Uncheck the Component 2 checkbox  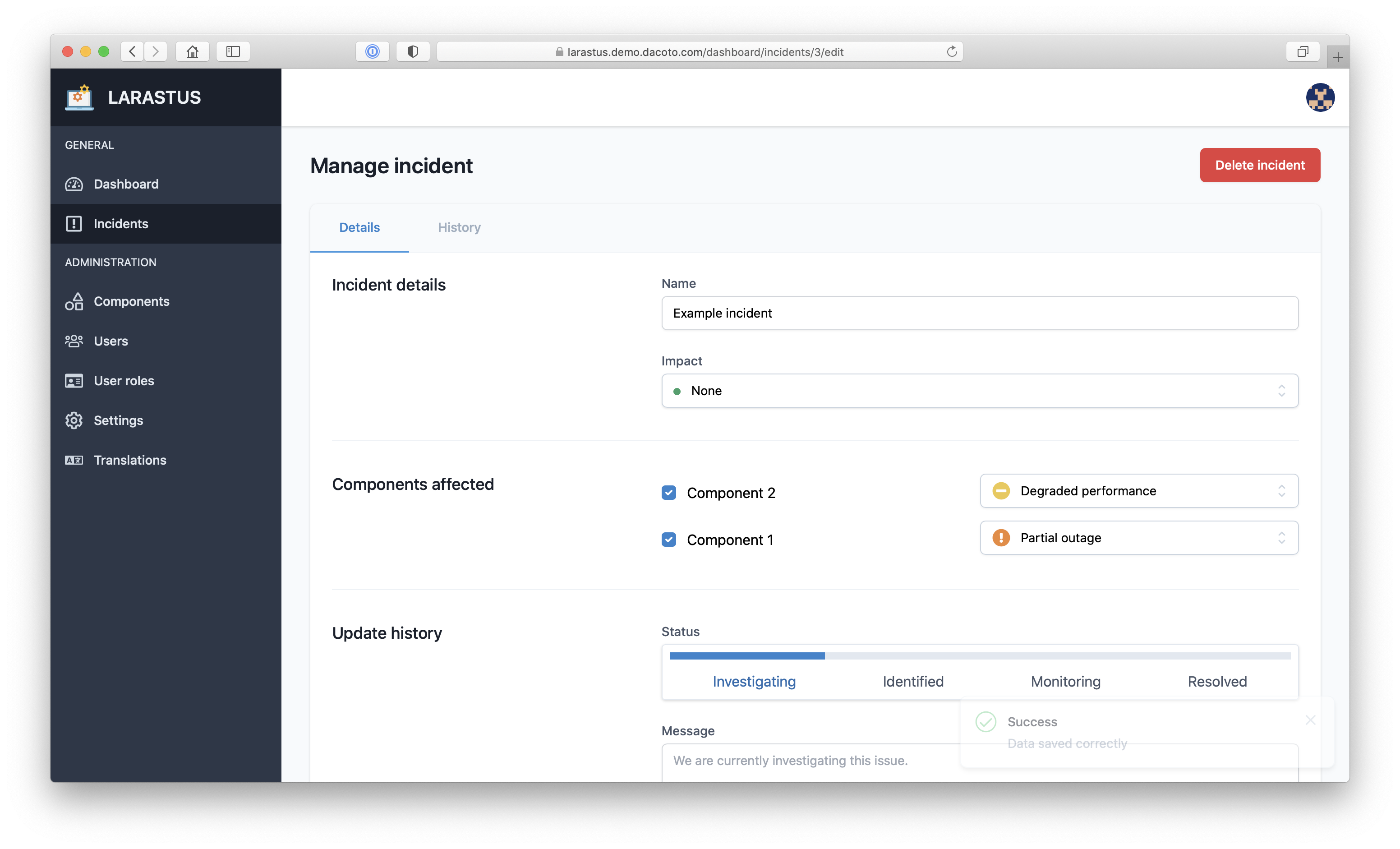click(669, 493)
